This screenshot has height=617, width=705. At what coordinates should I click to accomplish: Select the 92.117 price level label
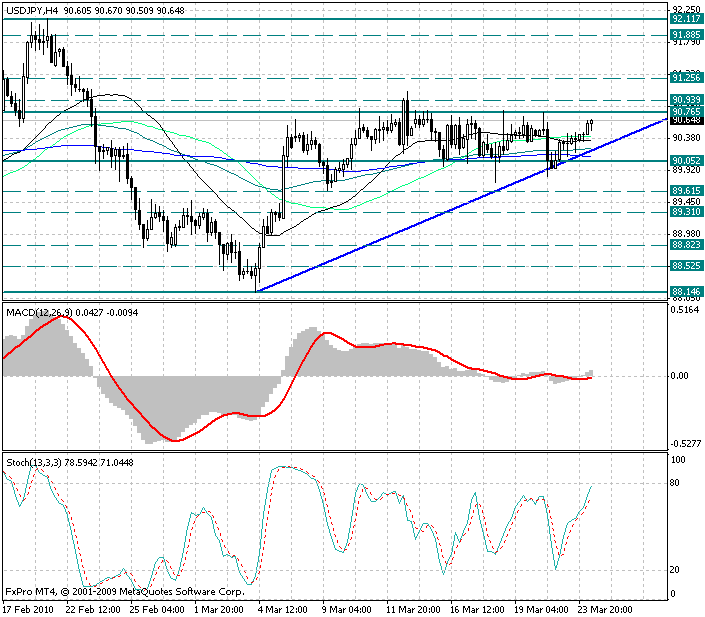[686, 19]
